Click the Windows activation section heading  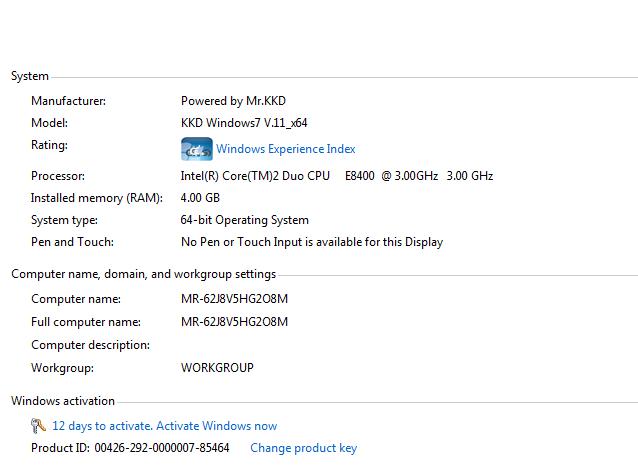(x=63, y=401)
